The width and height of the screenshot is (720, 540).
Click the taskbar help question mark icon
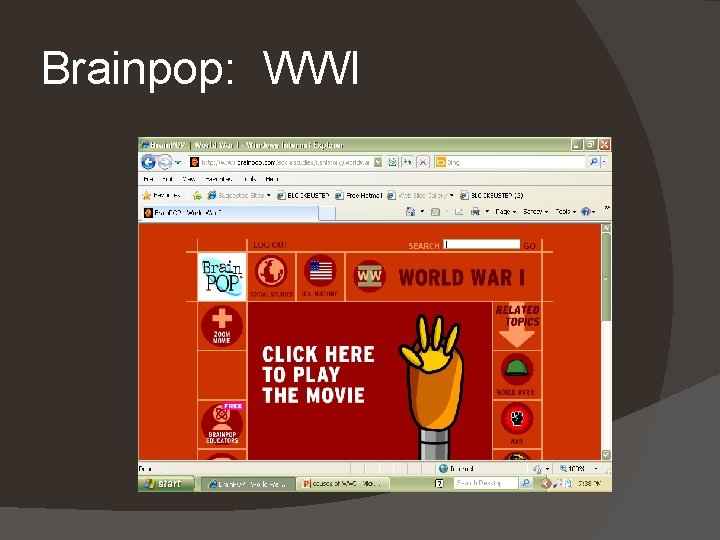[439, 484]
